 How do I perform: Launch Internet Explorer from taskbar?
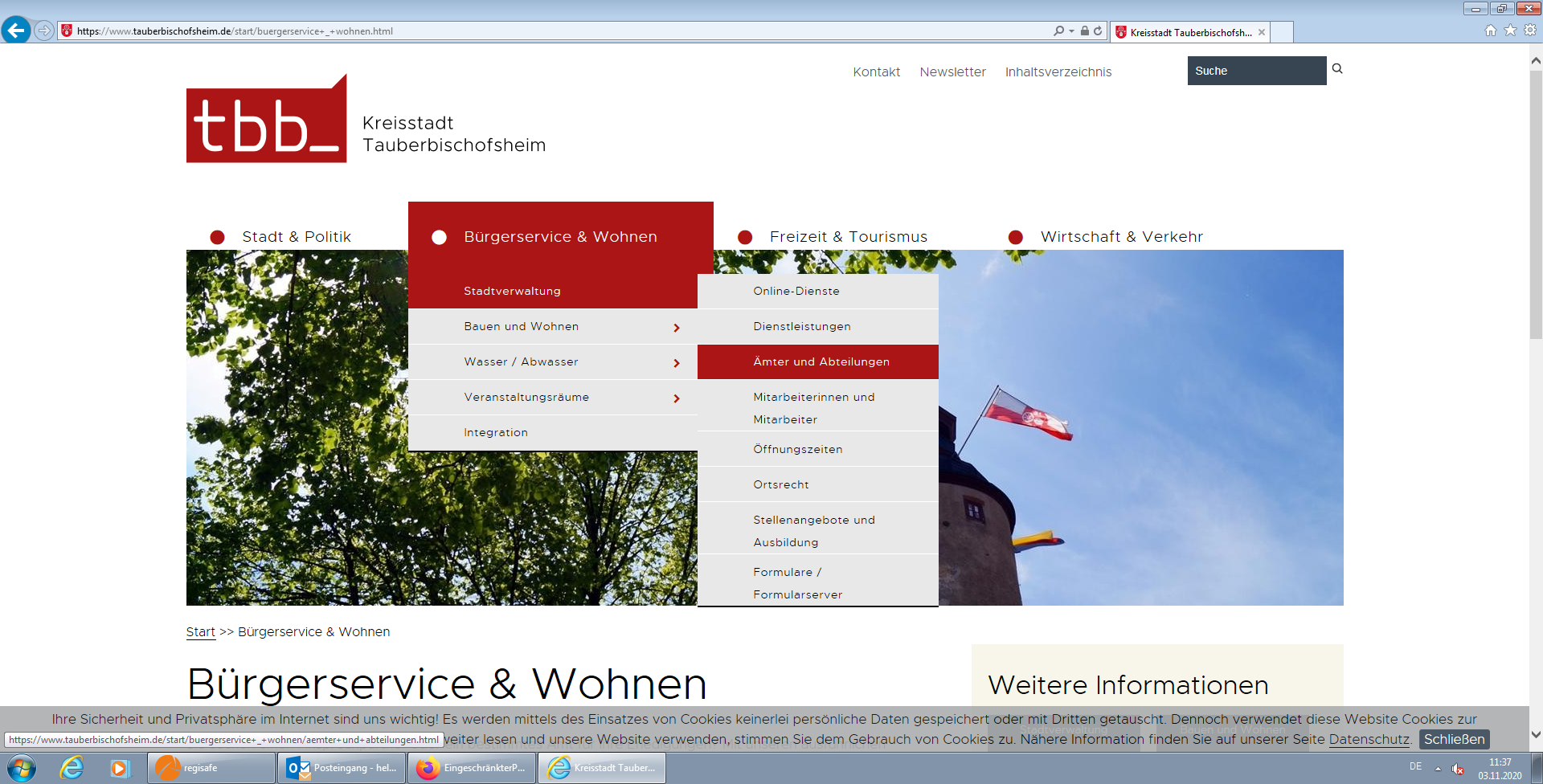pyautogui.click(x=72, y=768)
